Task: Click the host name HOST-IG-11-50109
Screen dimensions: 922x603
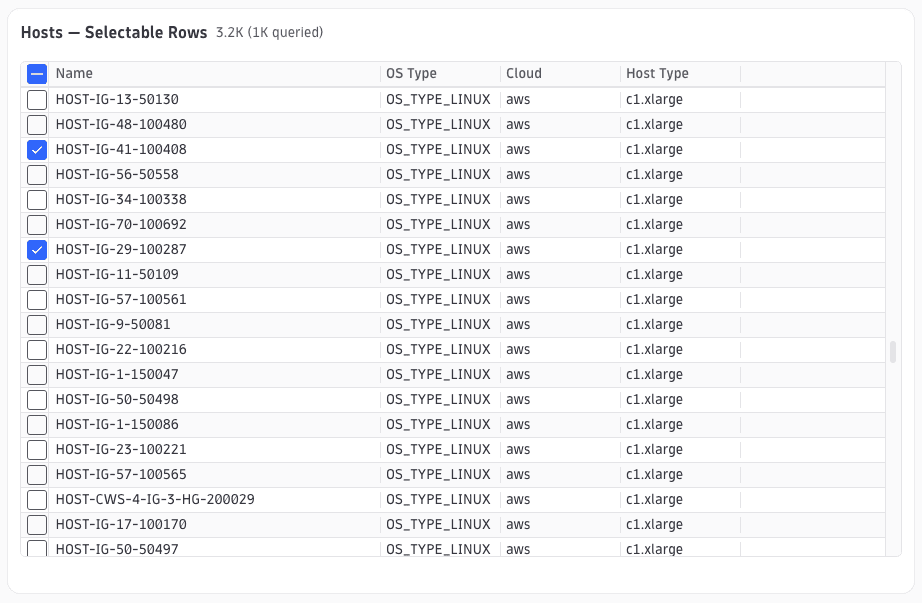Action: 117,275
